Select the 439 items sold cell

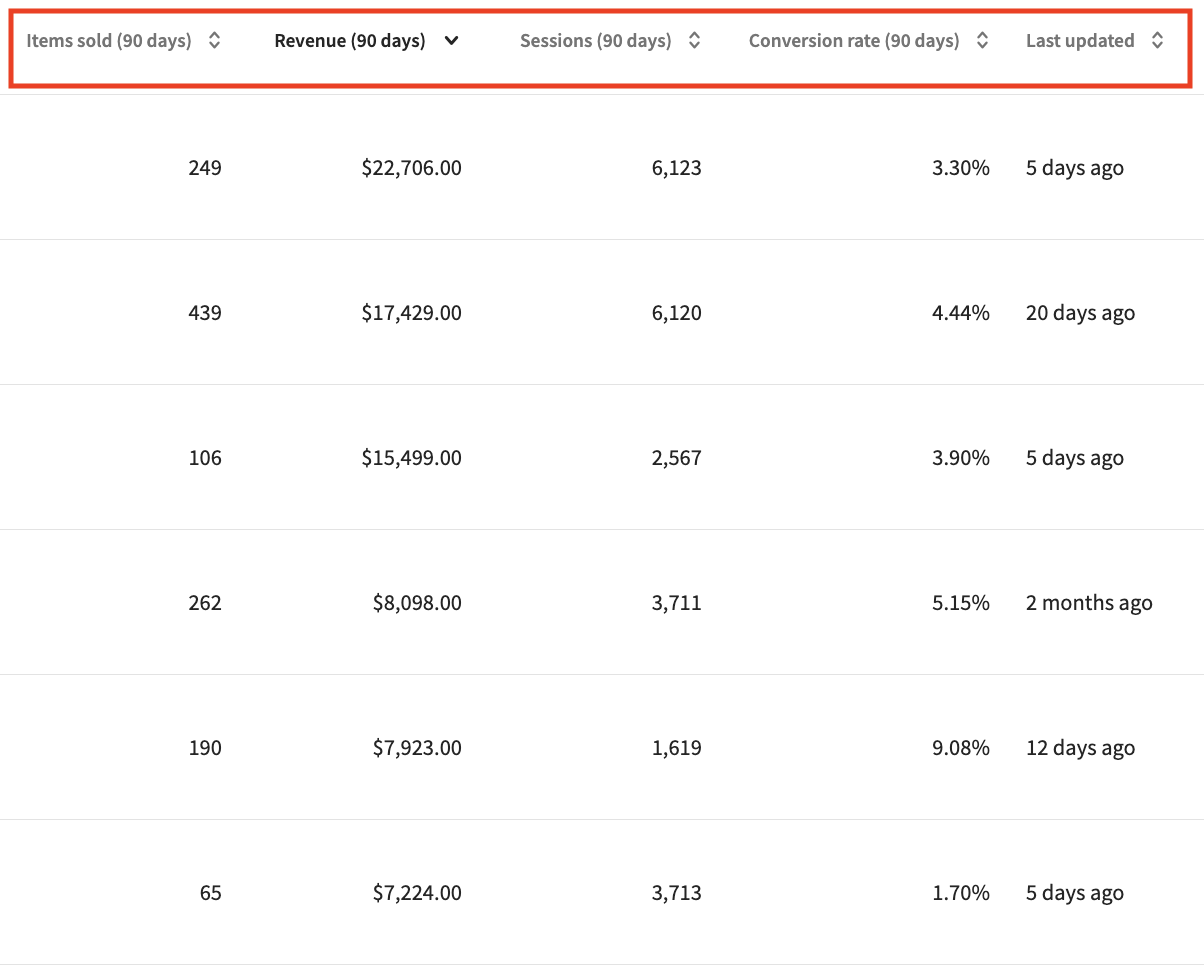pos(205,313)
